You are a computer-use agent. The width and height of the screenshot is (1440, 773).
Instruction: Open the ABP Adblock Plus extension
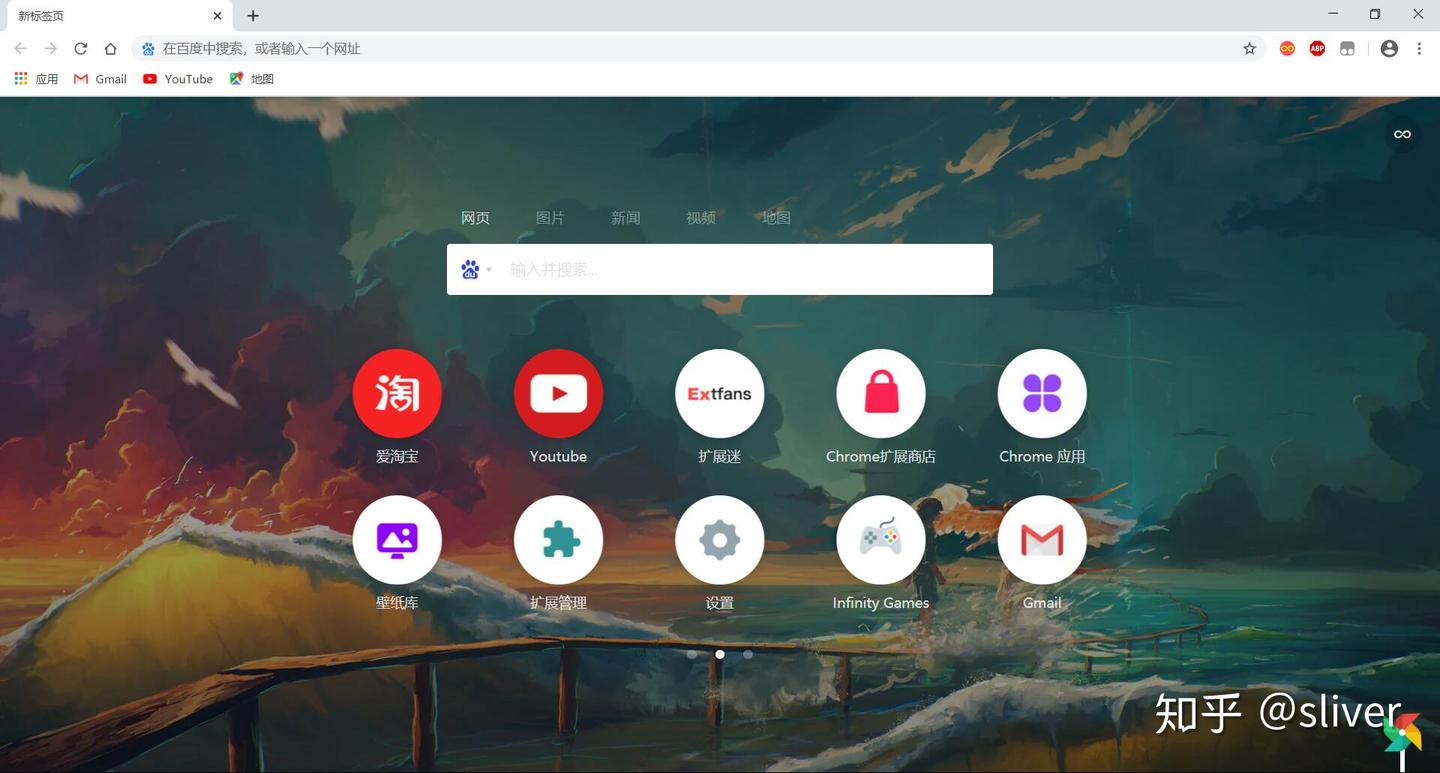click(1317, 48)
